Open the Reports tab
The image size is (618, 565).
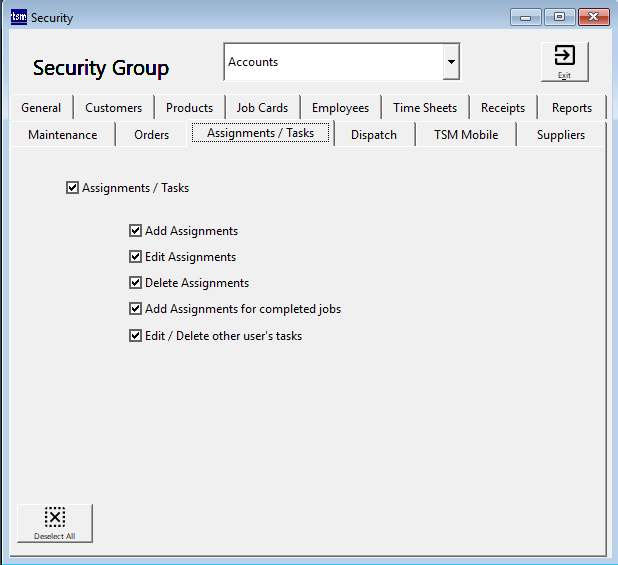click(571, 108)
